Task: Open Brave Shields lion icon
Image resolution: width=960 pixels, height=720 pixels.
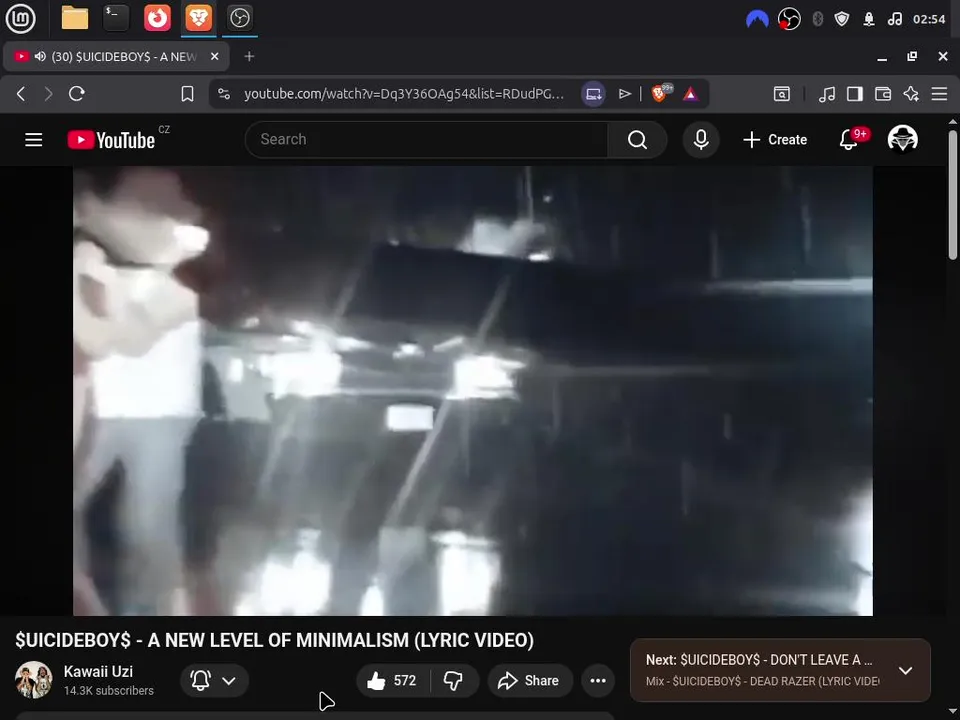Action: coord(661,93)
